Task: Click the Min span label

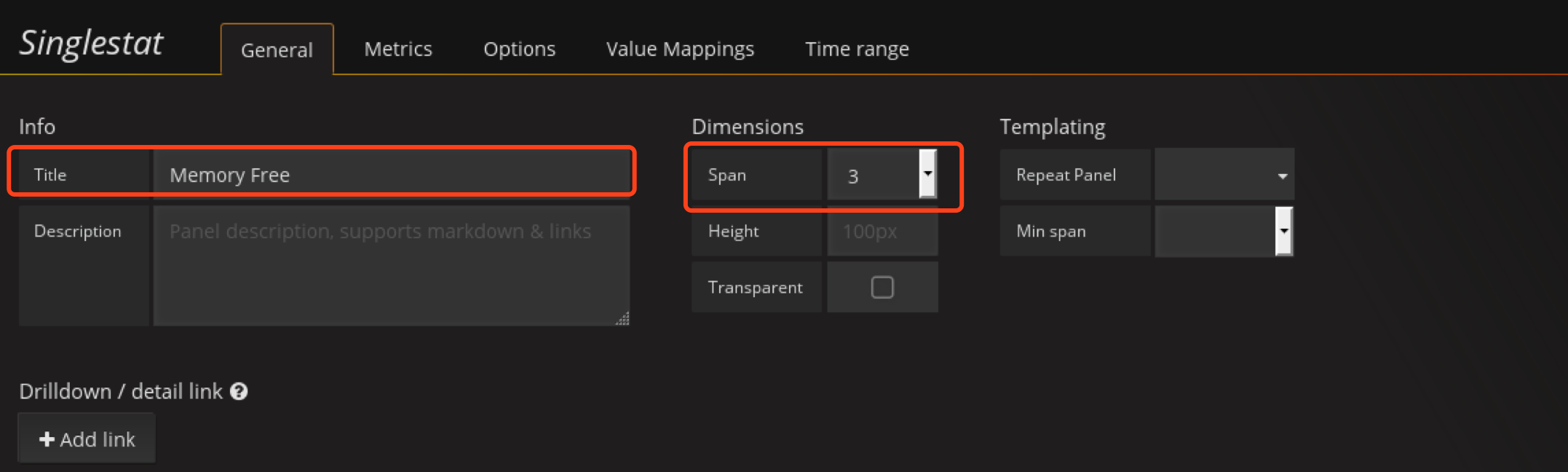Action: click(x=1050, y=232)
